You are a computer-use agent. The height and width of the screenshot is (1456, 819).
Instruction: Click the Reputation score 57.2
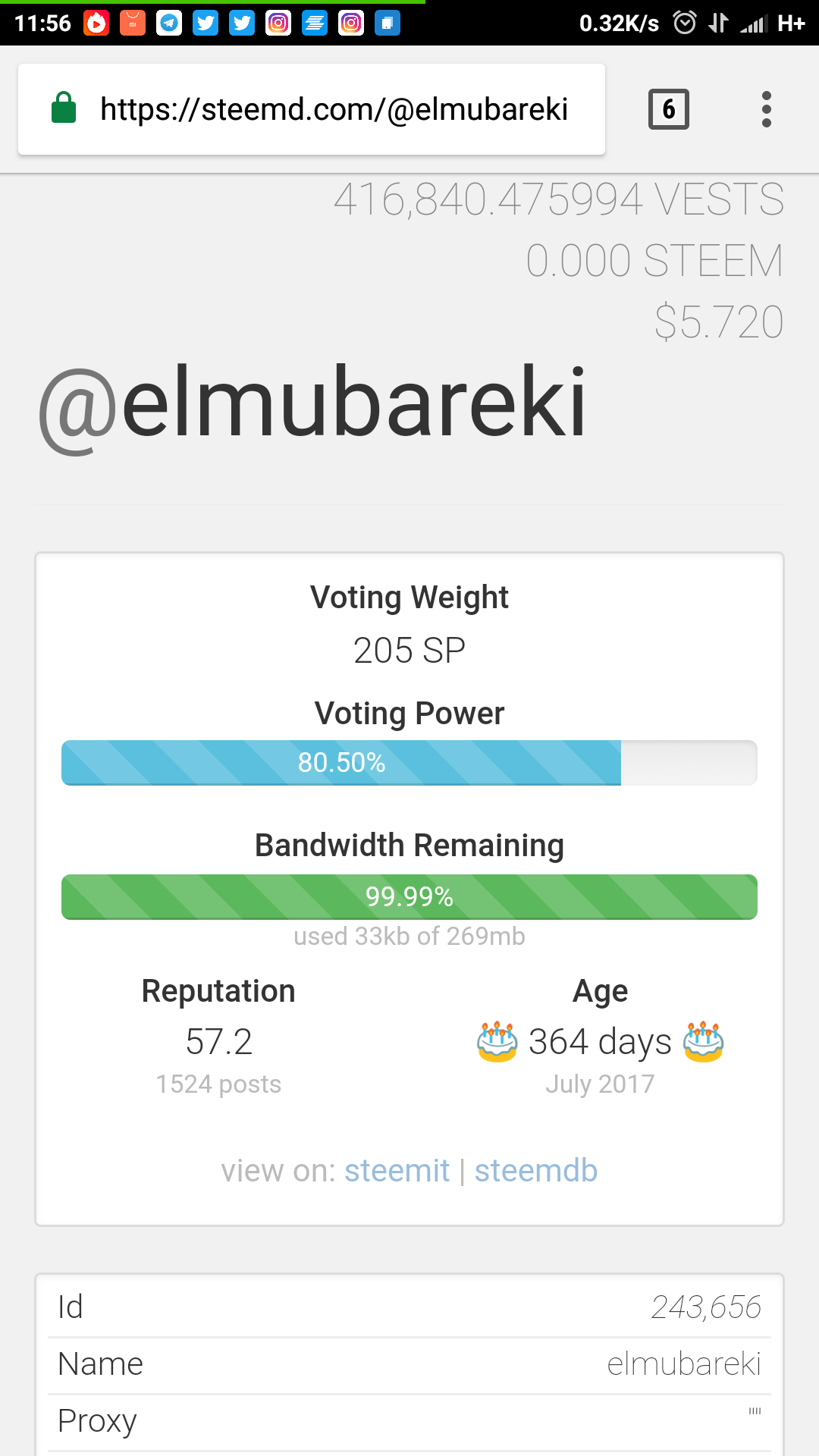click(x=218, y=1042)
